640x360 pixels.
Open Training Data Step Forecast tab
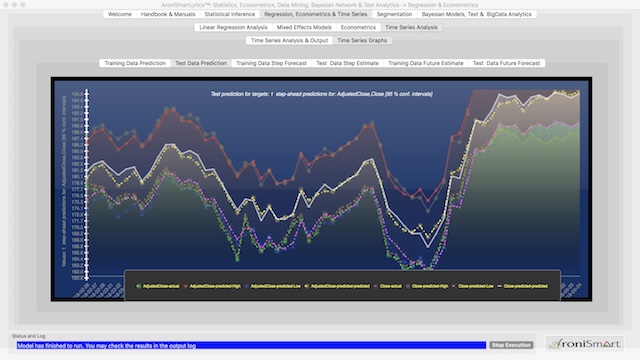(271, 63)
